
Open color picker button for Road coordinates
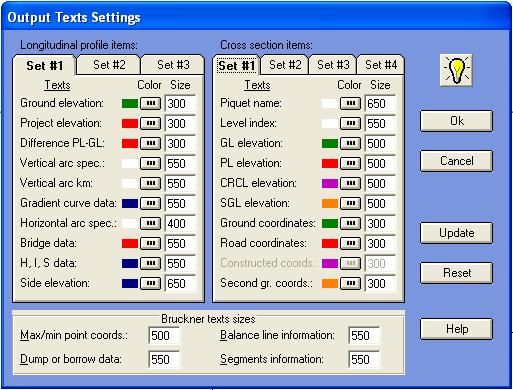pos(350,244)
